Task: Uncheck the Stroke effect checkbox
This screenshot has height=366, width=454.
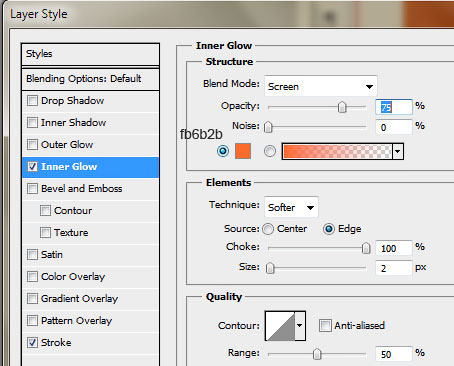Action: (x=32, y=342)
